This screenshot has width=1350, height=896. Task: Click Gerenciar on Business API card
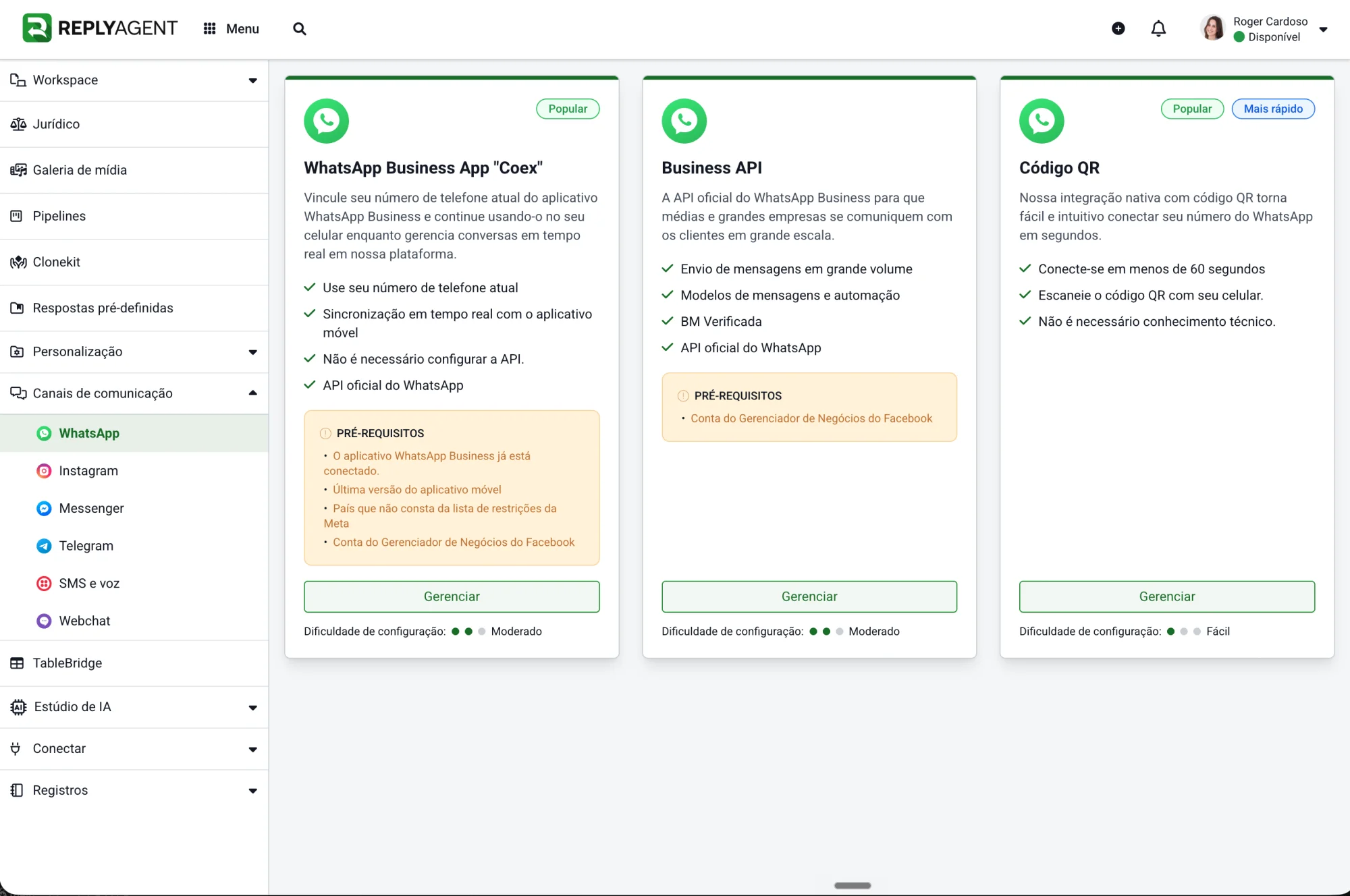click(809, 596)
